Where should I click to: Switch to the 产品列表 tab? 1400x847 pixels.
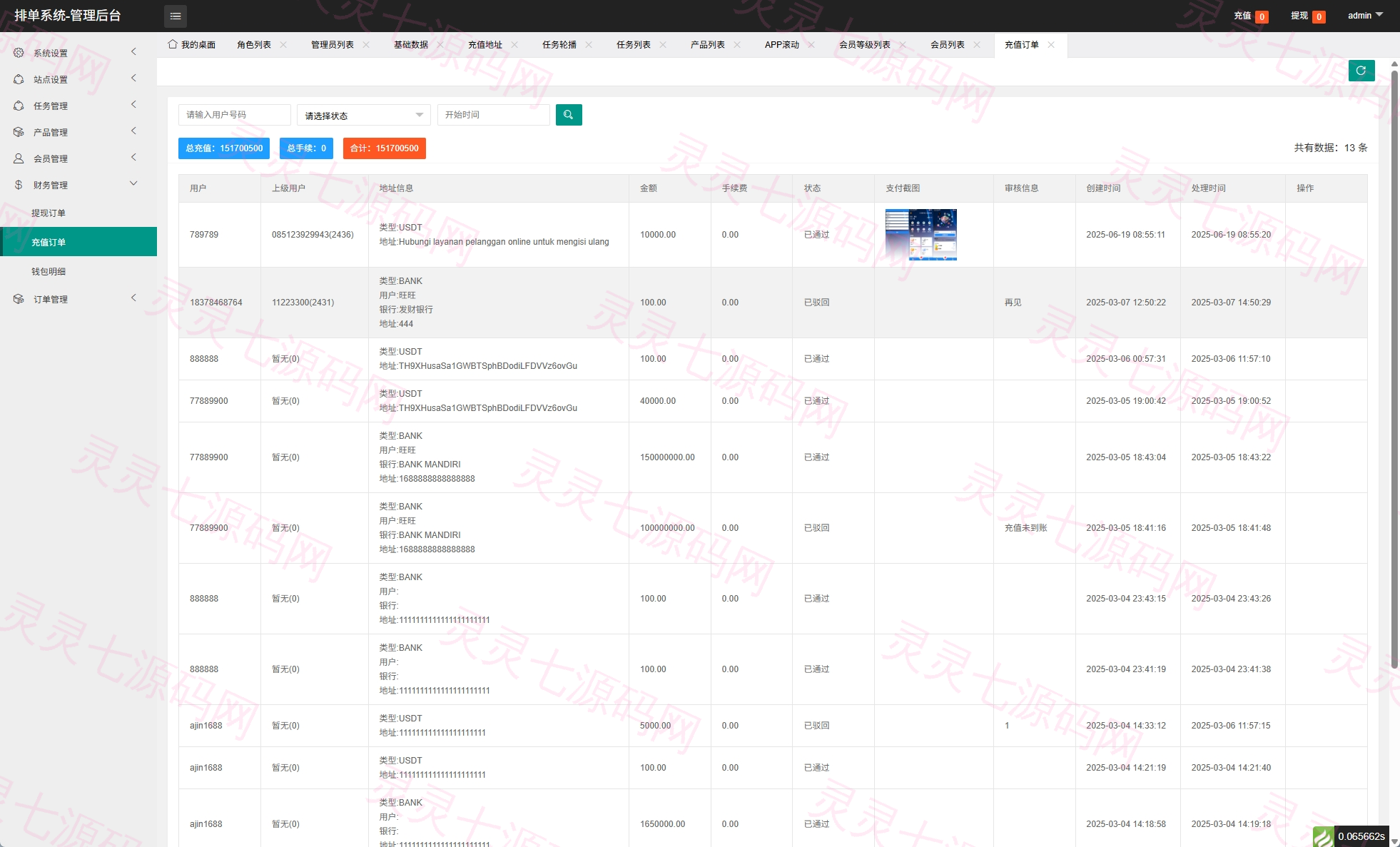pos(708,44)
